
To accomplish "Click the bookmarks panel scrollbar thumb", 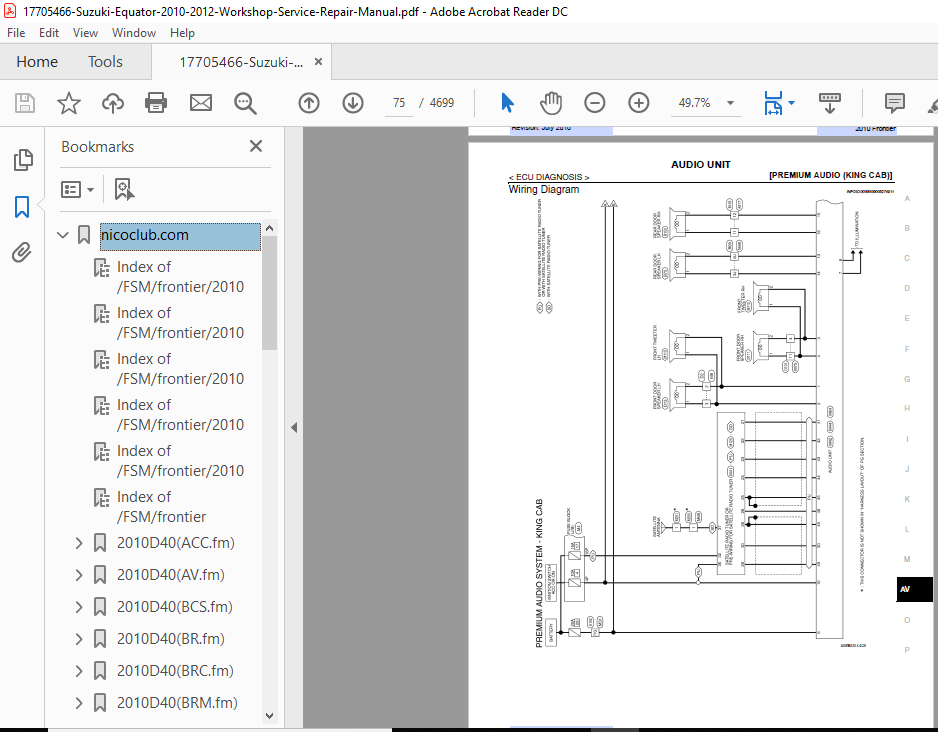I will click(x=269, y=292).
